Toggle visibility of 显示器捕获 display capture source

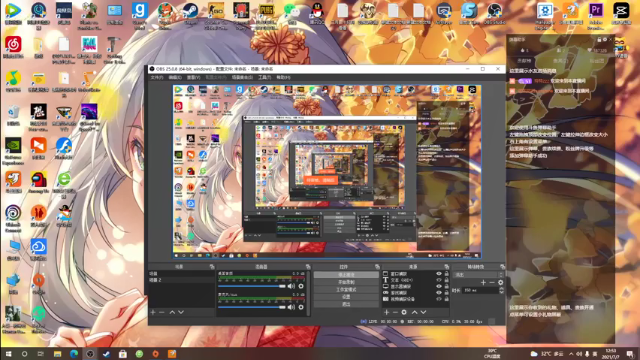click(x=439, y=287)
